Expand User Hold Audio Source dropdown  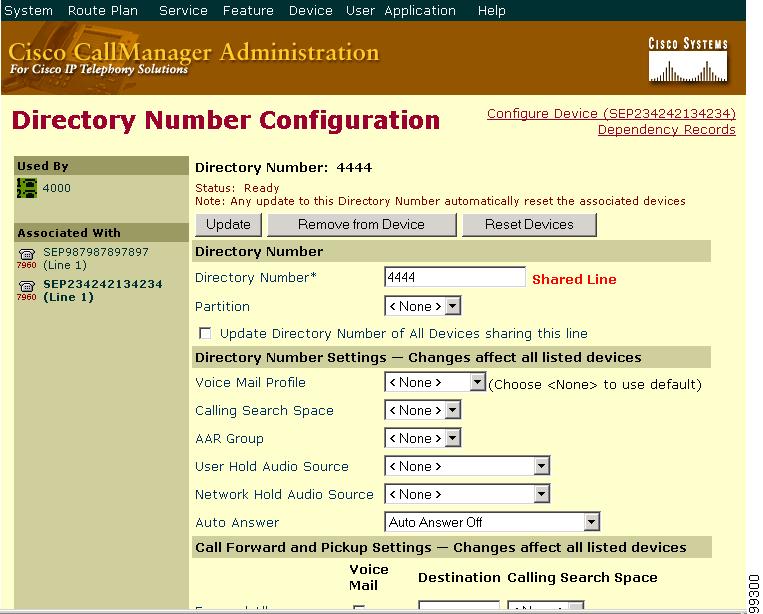pos(467,466)
